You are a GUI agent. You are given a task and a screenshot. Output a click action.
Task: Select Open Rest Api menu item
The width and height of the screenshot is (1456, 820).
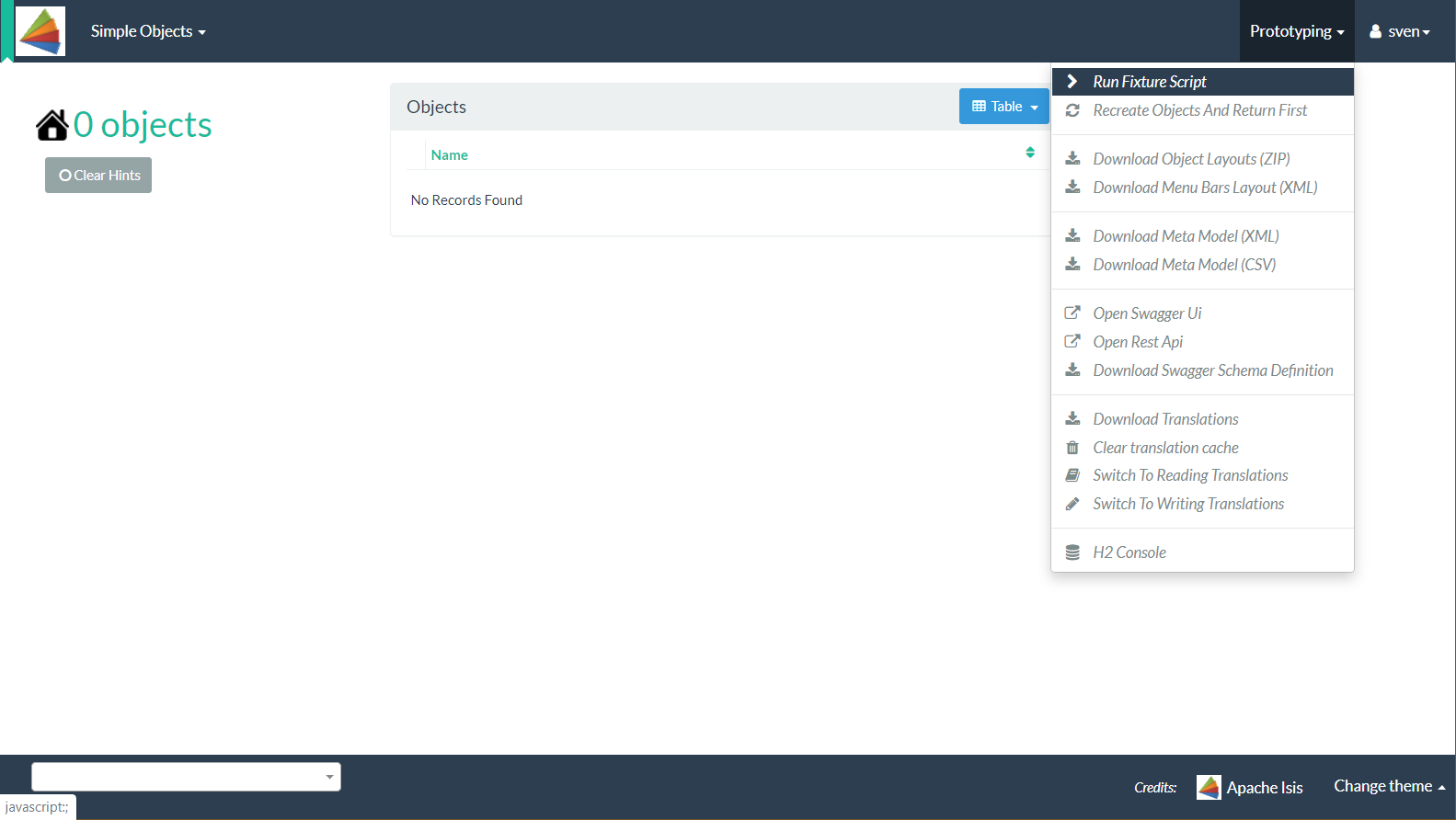tap(1138, 342)
